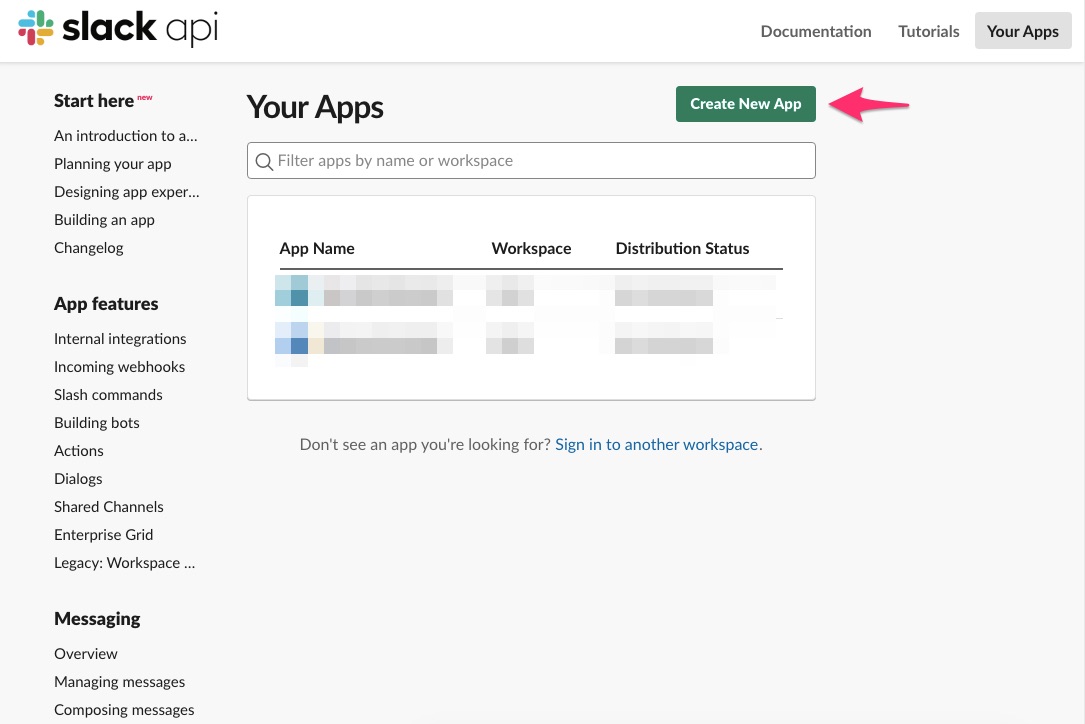Focus the Filter apps by name field
1085x724 pixels.
pyautogui.click(x=531, y=161)
